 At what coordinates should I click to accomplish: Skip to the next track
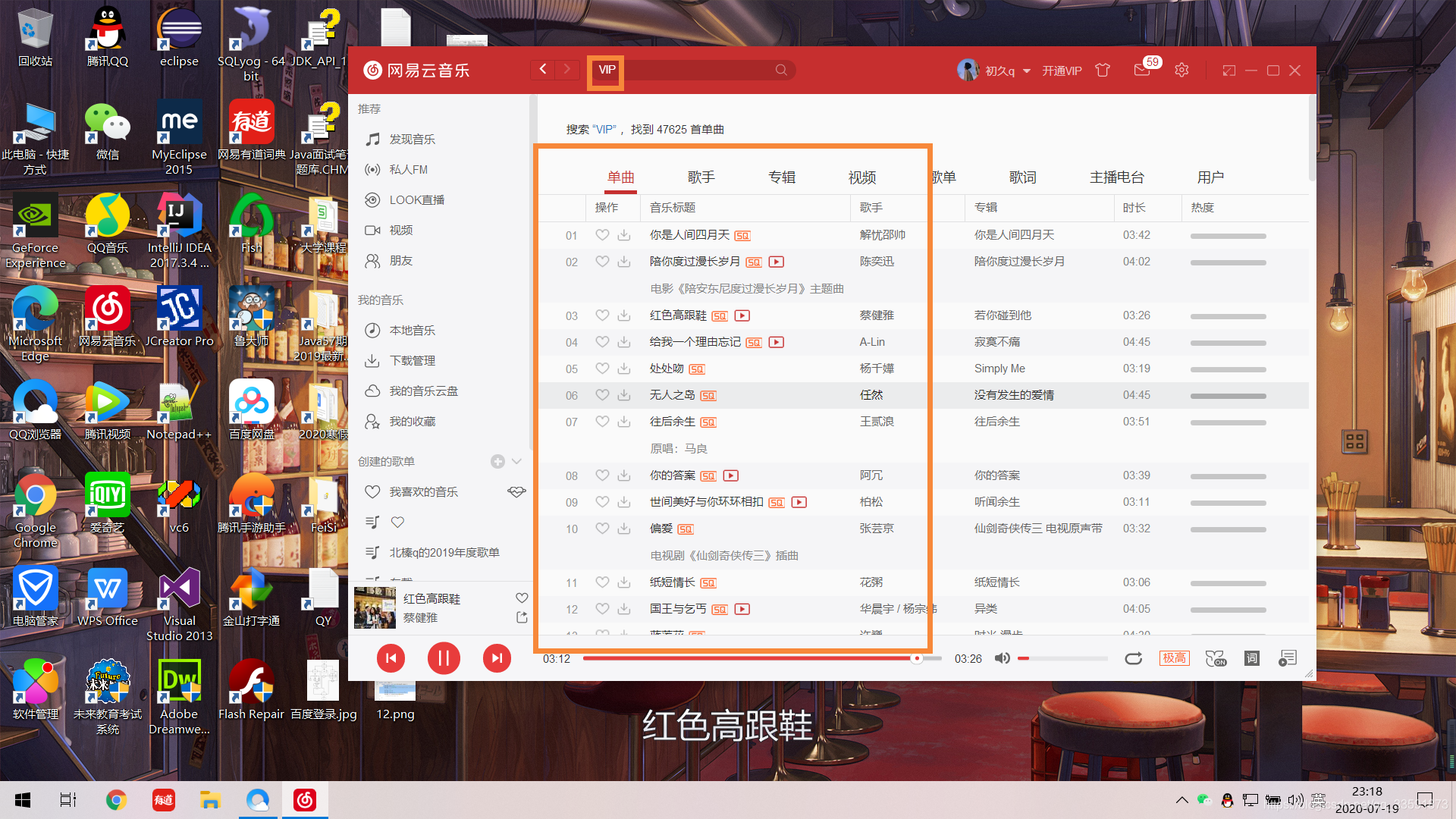click(x=497, y=658)
